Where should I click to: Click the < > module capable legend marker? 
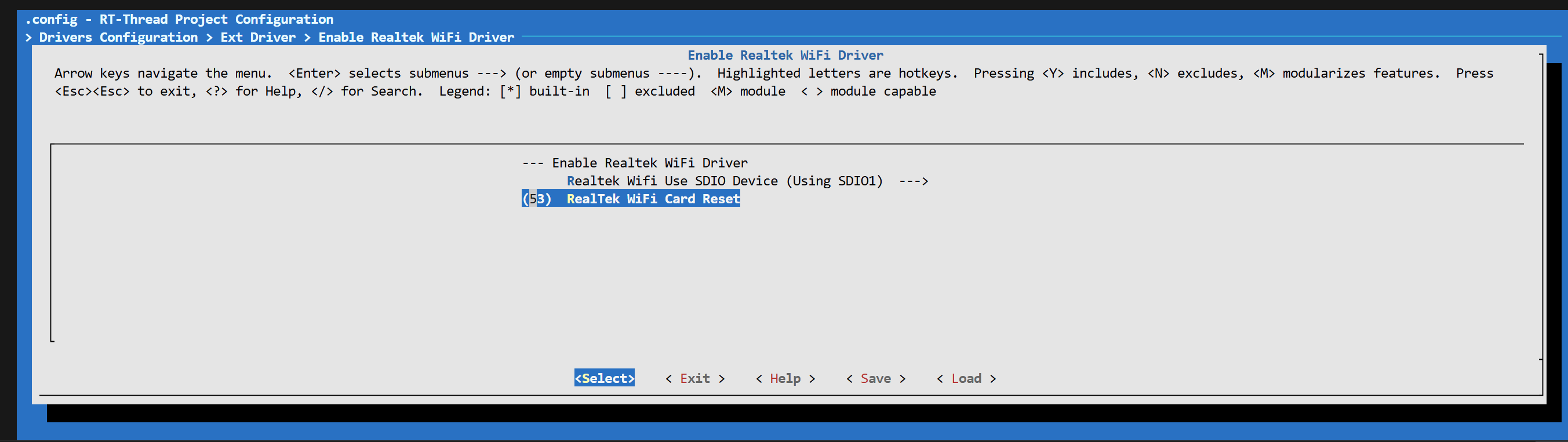coord(812,91)
